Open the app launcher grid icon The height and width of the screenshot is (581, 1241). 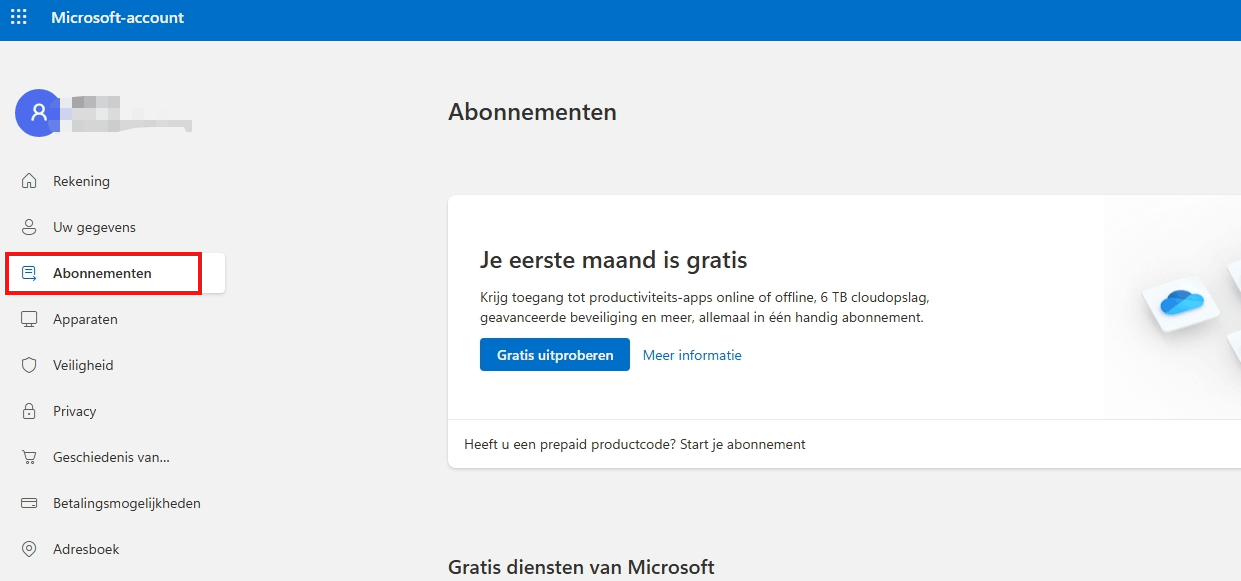(x=19, y=18)
